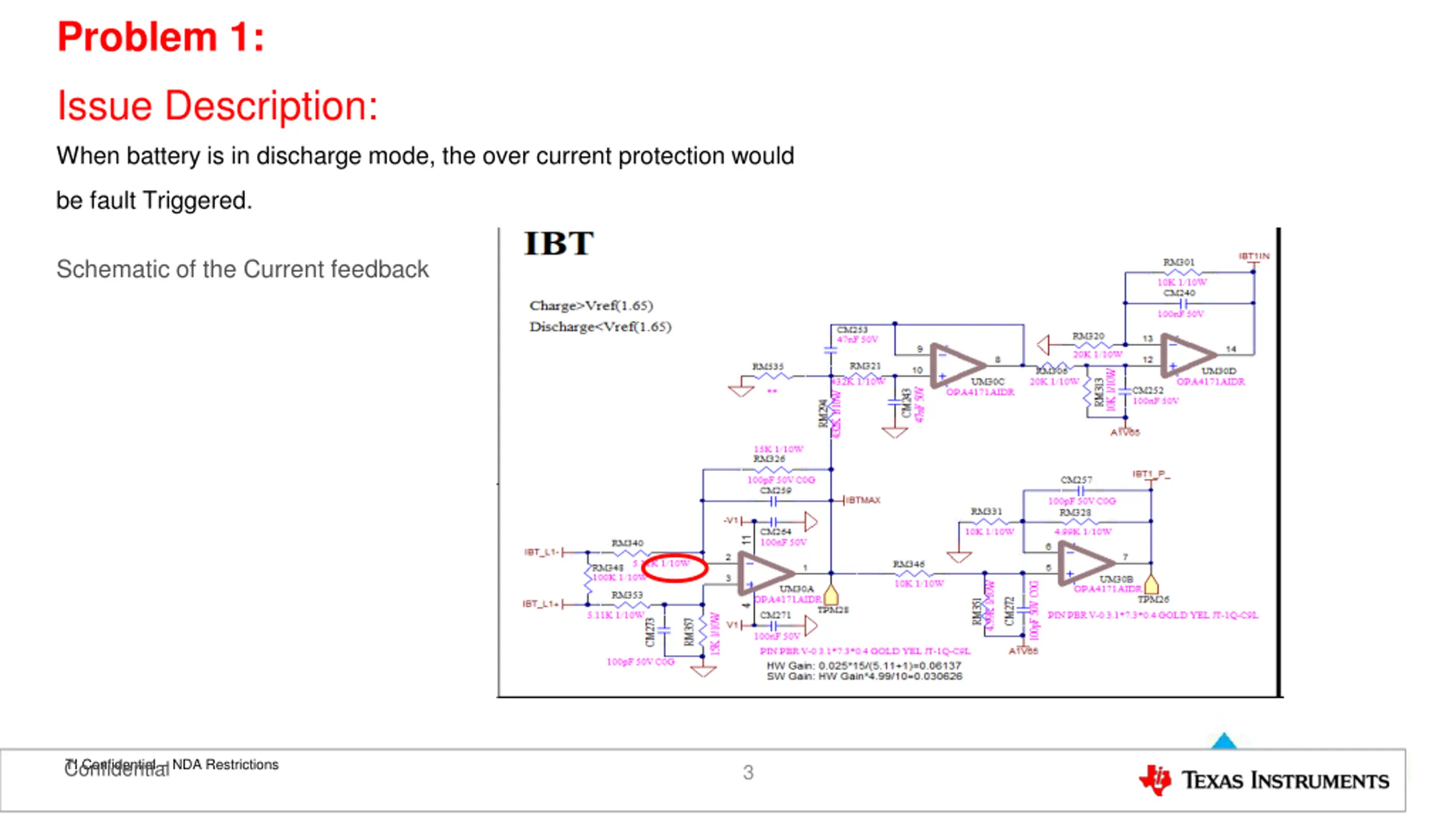Click the IBTMAX net label
The image size is (1456, 819).
coord(862,500)
